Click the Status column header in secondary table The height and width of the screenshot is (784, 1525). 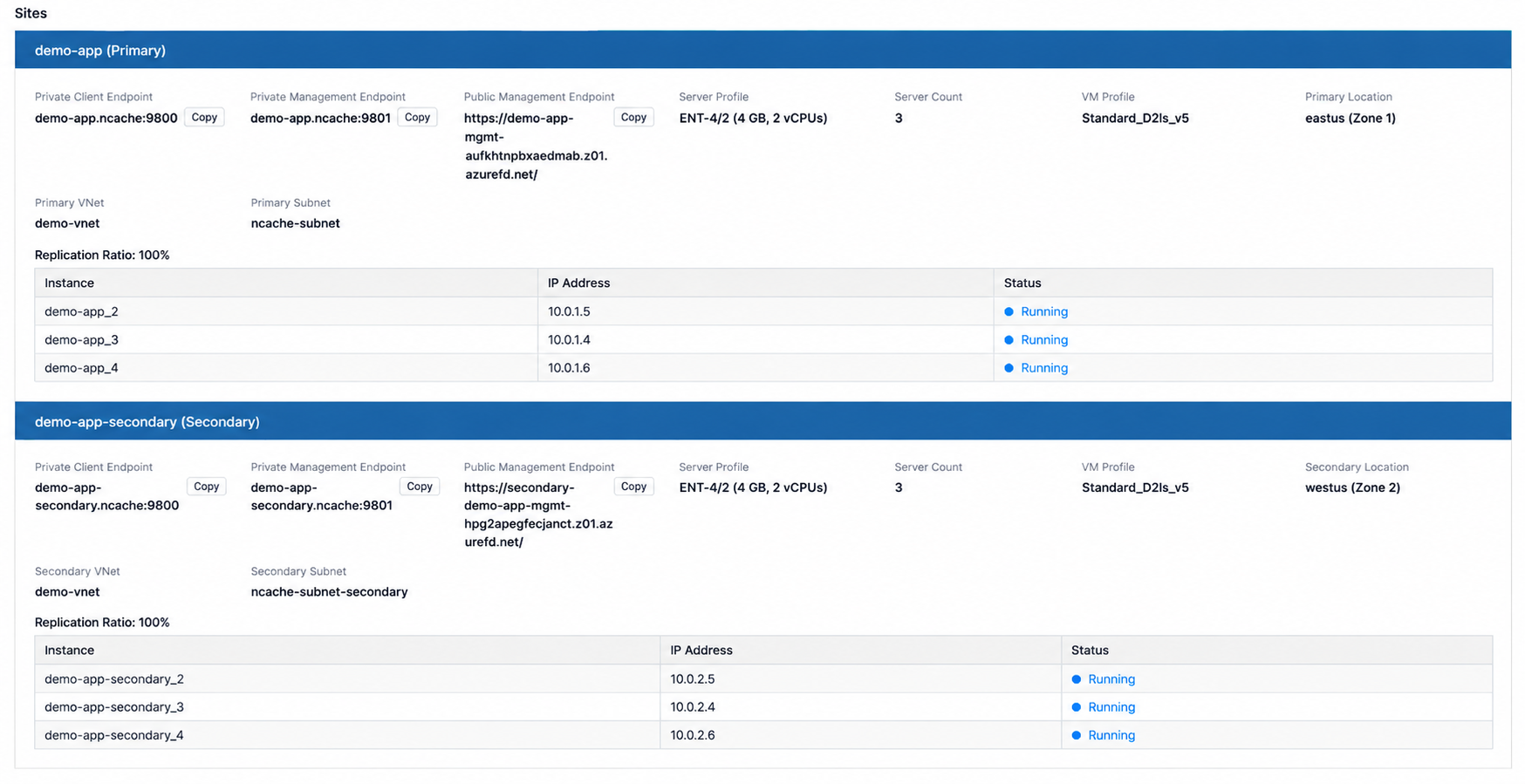point(1090,651)
